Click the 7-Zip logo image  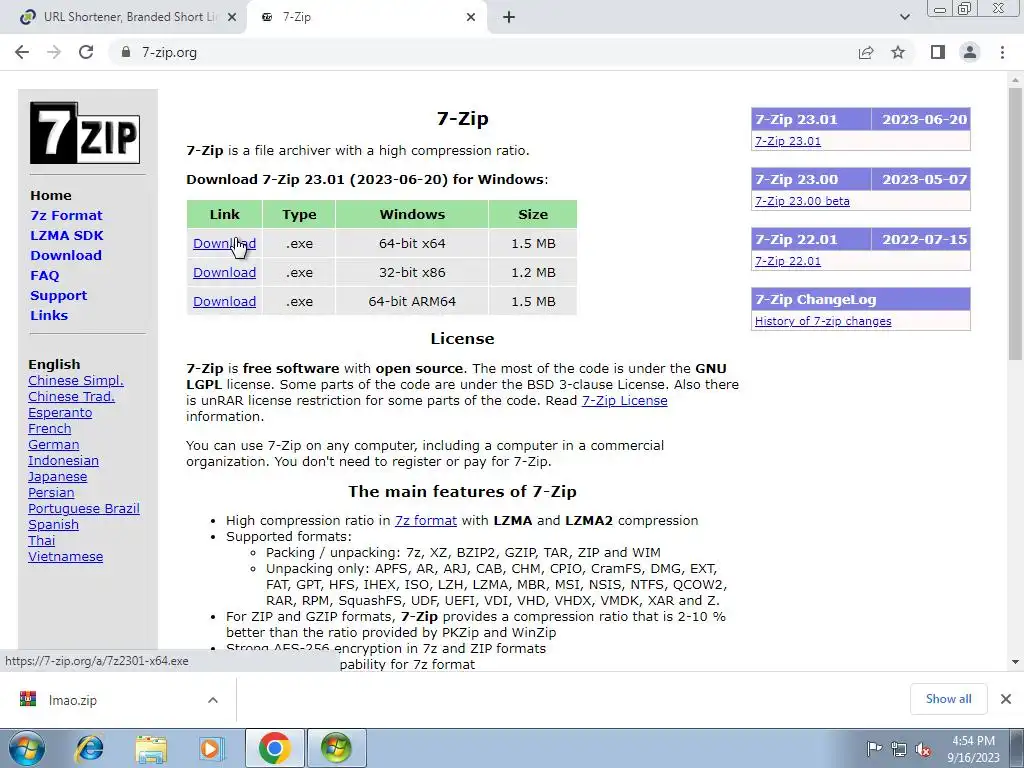[85, 133]
